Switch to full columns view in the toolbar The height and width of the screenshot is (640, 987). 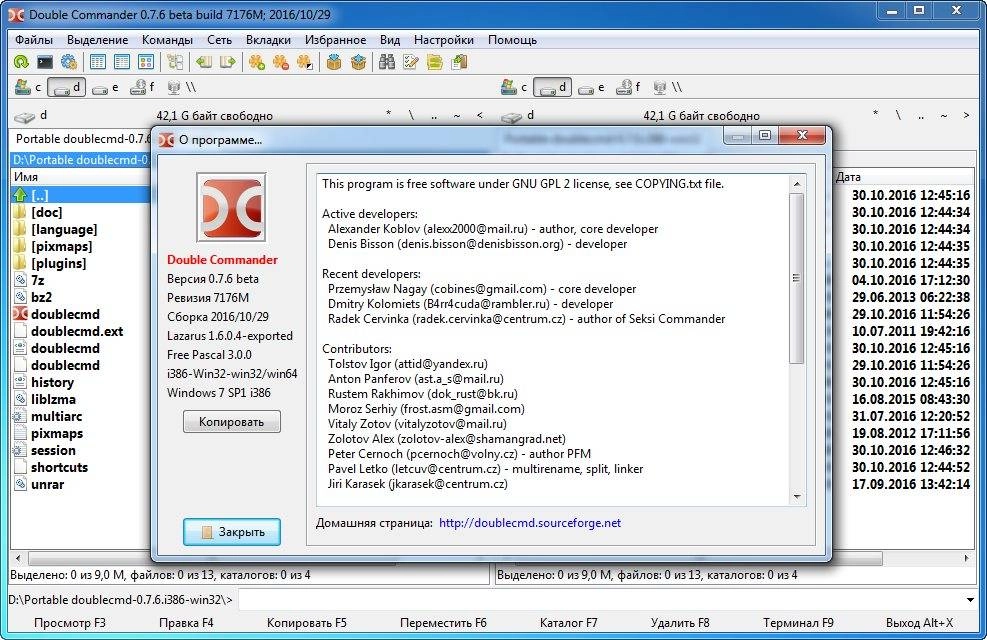[121, 62]
